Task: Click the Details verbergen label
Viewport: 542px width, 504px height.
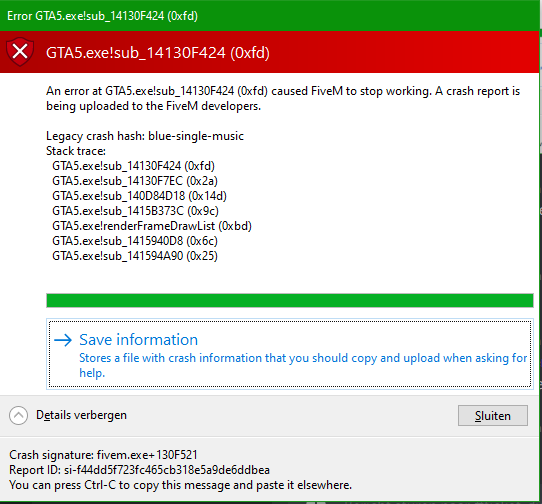Action: 81,415
